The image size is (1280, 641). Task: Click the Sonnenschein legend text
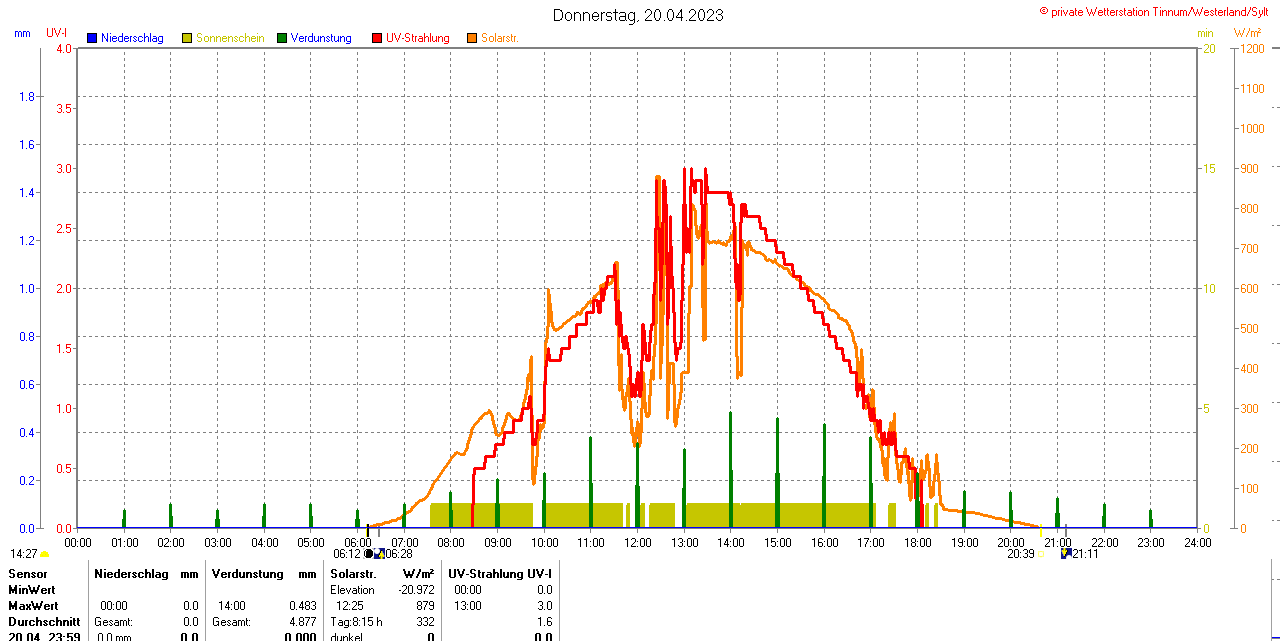[x=230, y=38]
